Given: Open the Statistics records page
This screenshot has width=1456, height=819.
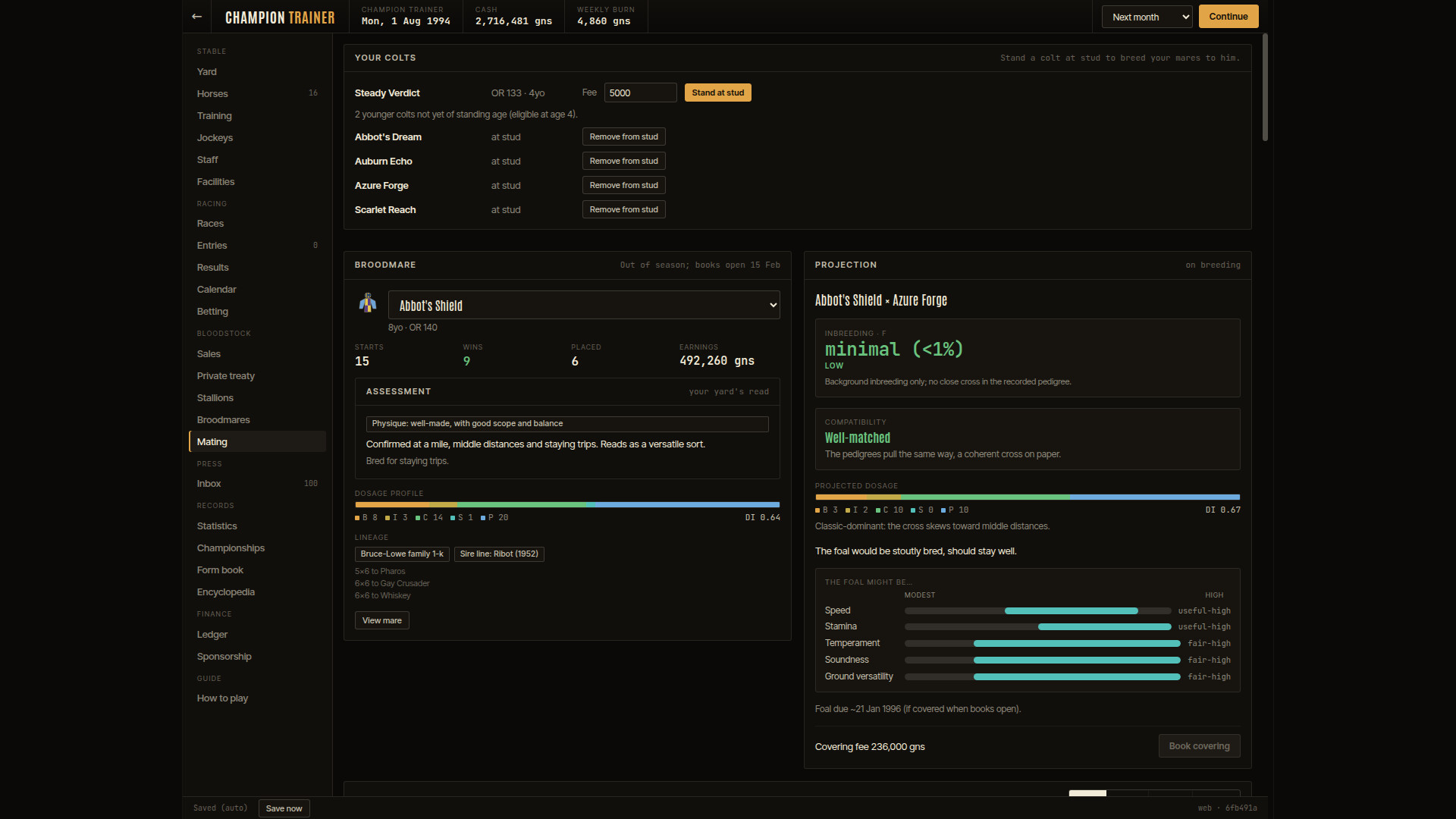Looking at the screenshot, I should tap(257, 526).
